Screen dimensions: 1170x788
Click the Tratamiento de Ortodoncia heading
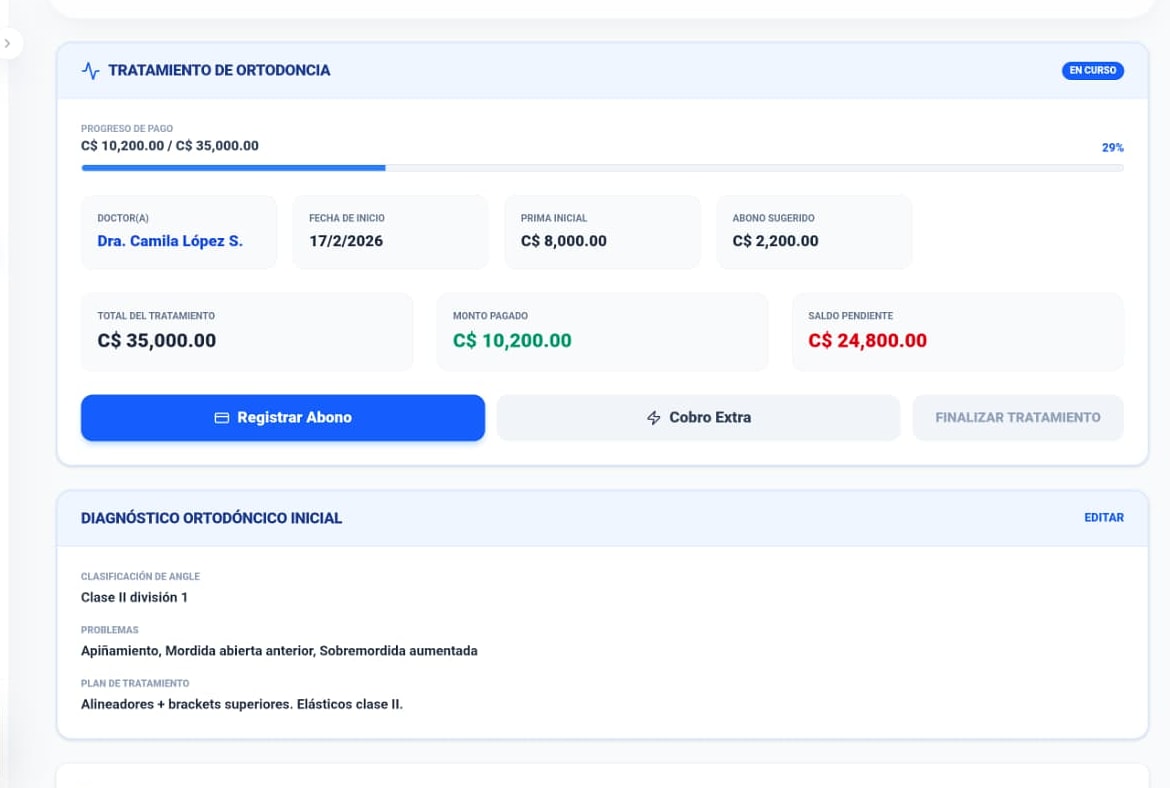[x=219, y=70]
